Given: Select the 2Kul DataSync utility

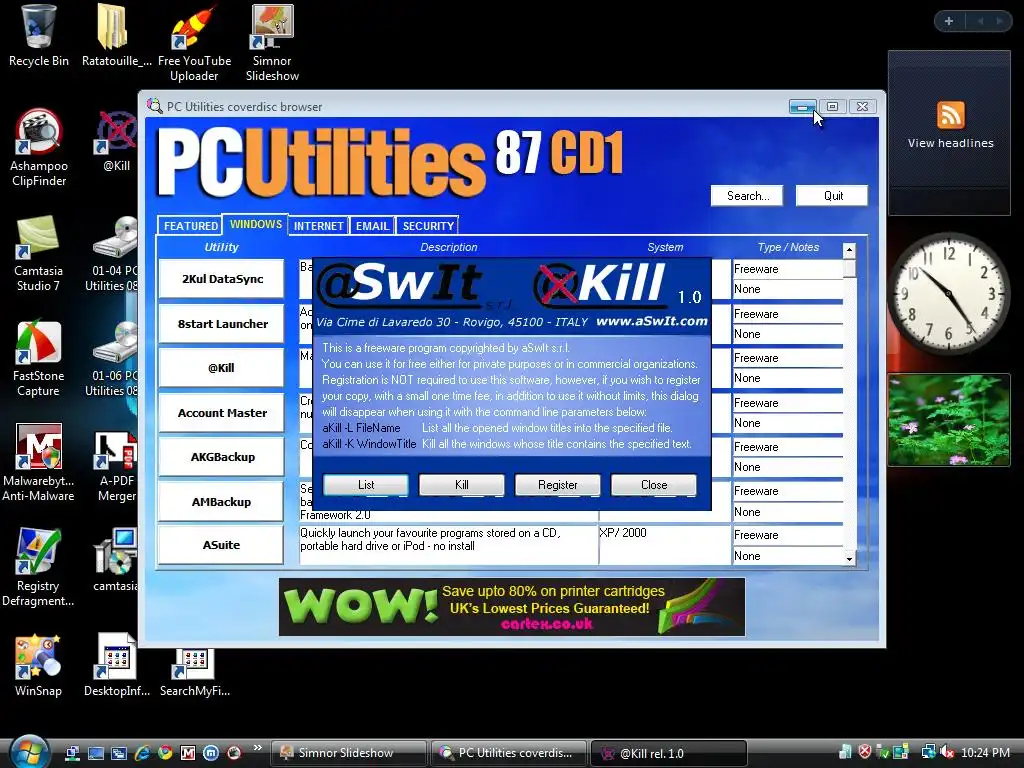Looking at the screenshot, I should [221, 279].
